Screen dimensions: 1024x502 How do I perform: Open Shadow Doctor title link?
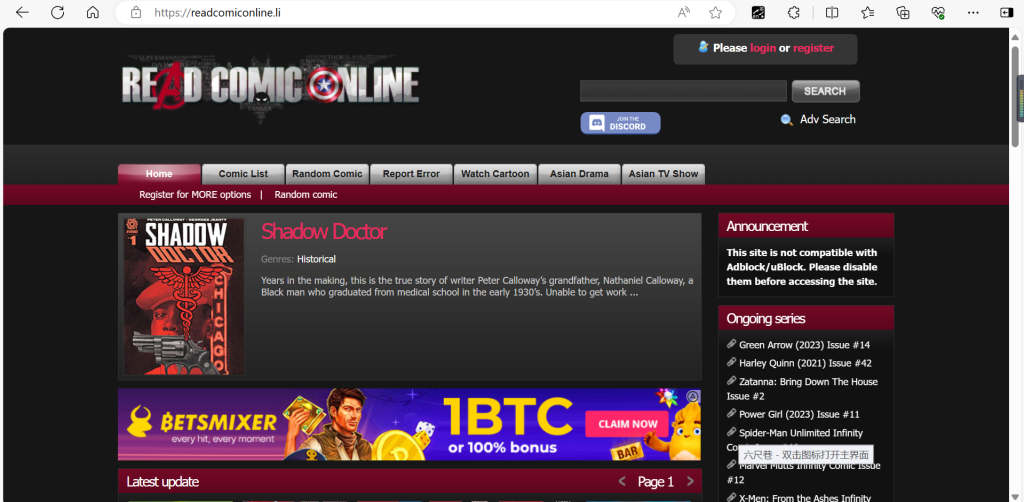pos(324,232)
